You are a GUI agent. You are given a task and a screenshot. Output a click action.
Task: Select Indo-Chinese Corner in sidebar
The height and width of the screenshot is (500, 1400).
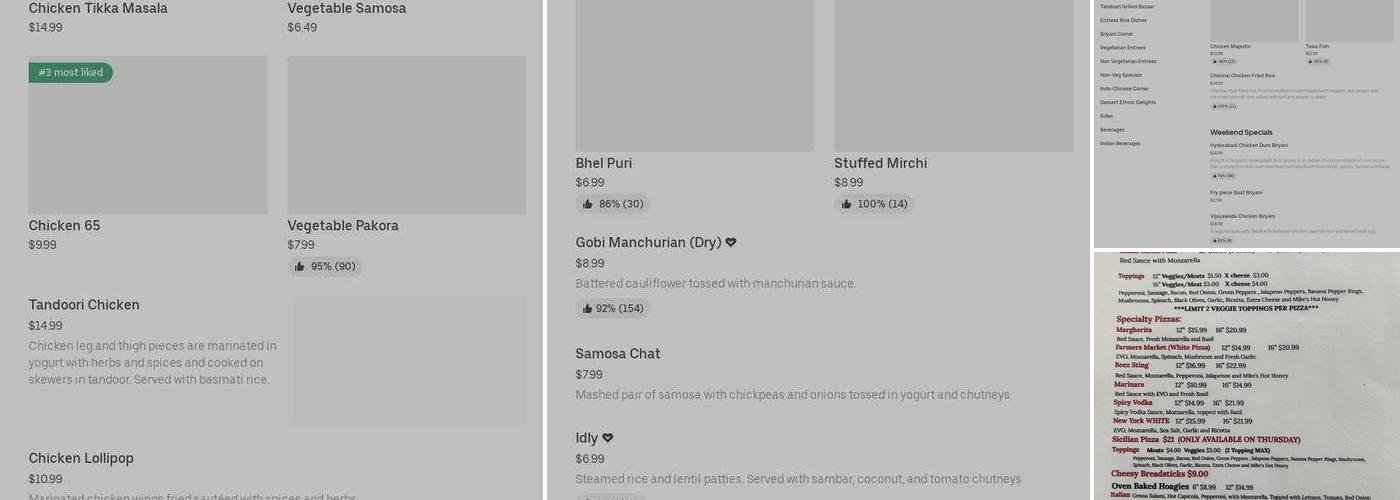(x=1124, y=89)
